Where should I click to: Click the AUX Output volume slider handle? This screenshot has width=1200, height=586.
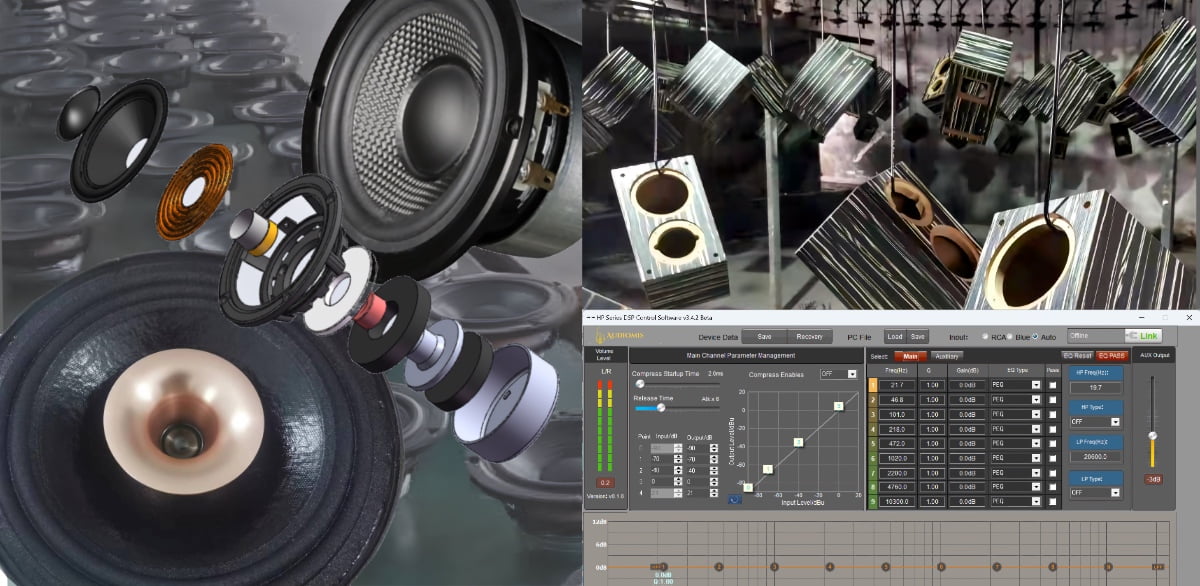pyautogui.click(x=1153, y=435)
